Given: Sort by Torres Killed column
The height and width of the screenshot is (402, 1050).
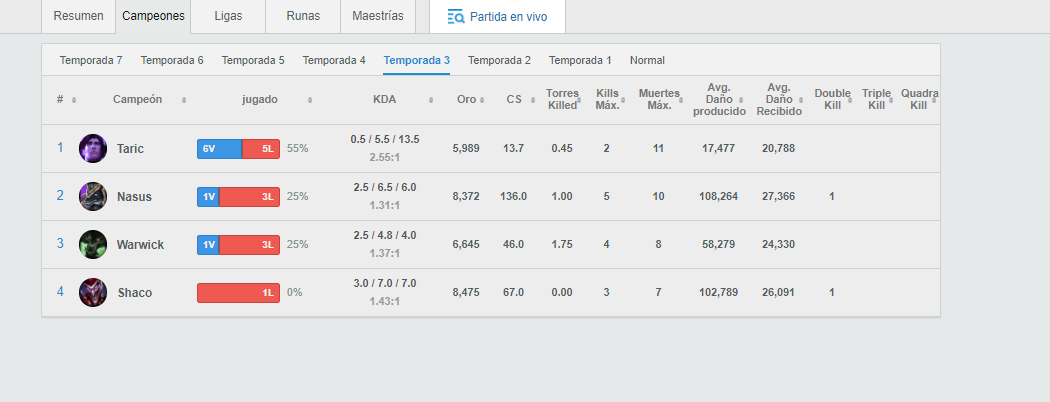Looking at the screenshot, I should 562,99.
